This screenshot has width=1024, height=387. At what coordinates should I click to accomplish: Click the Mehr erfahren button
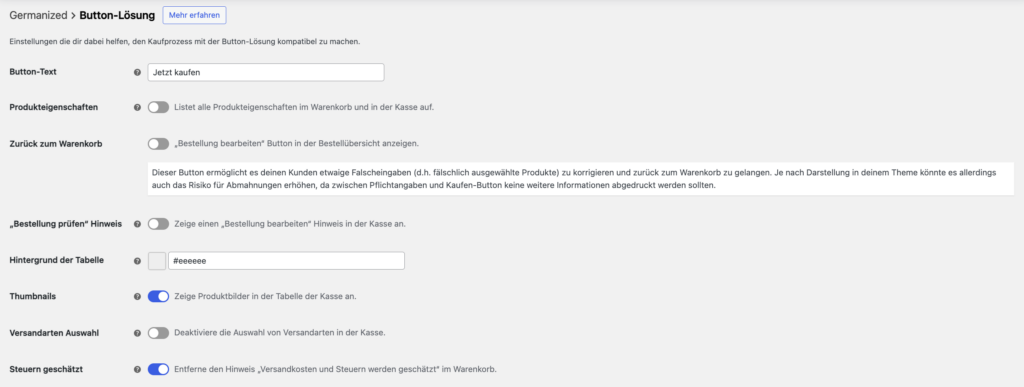click(x=195, y=15)
